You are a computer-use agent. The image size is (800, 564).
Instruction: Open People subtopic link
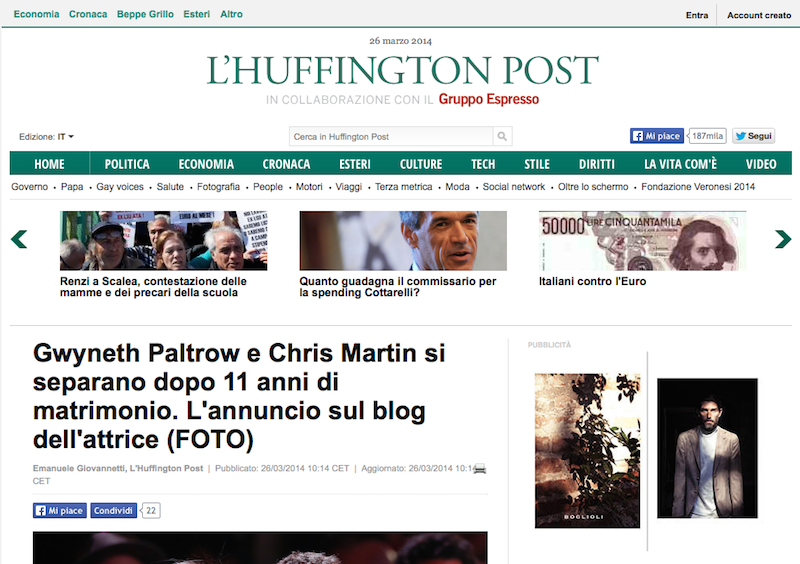pos(268,187)
